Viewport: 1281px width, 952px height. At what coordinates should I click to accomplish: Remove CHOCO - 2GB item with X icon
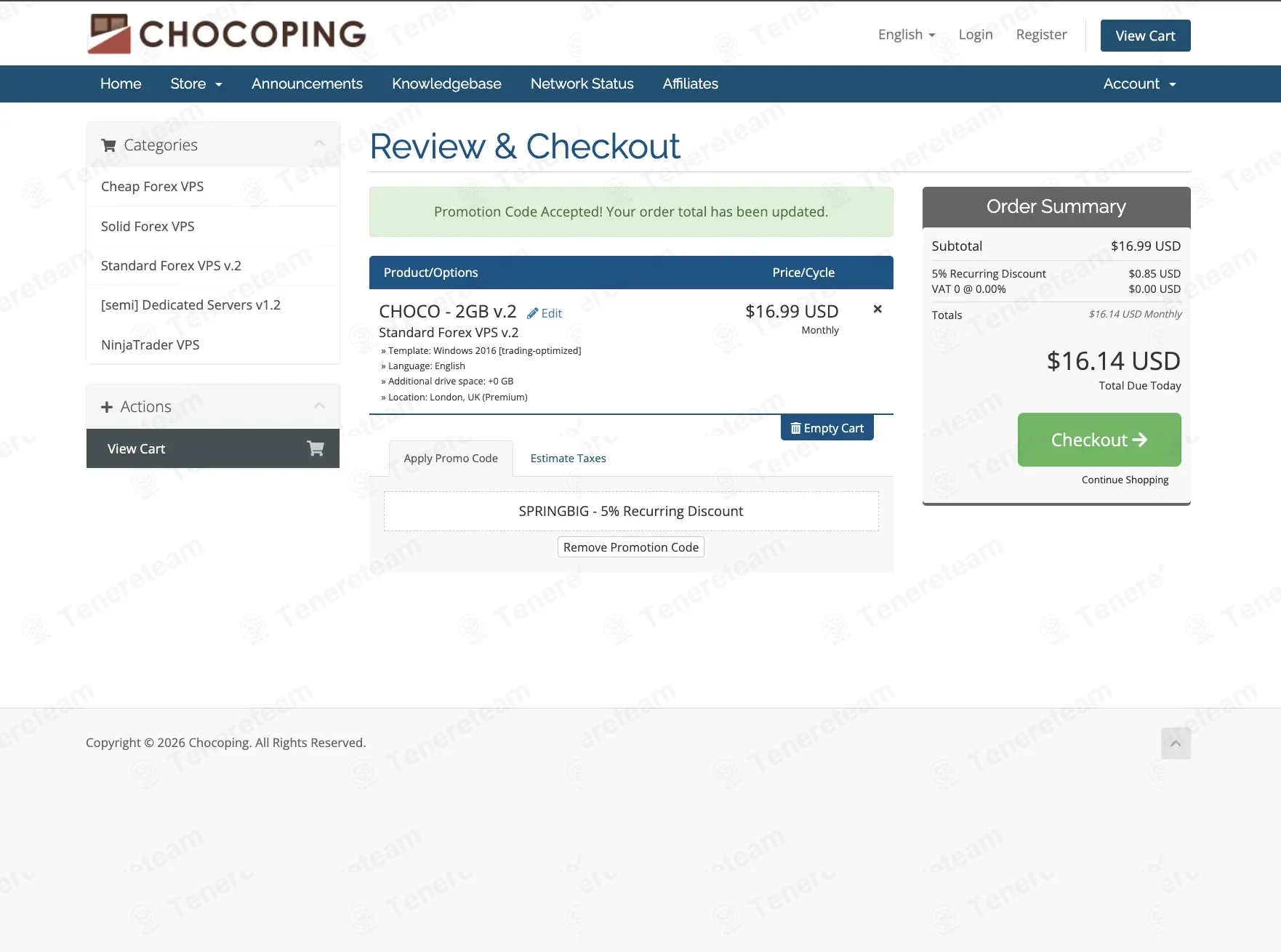click(x=878, y=309)
